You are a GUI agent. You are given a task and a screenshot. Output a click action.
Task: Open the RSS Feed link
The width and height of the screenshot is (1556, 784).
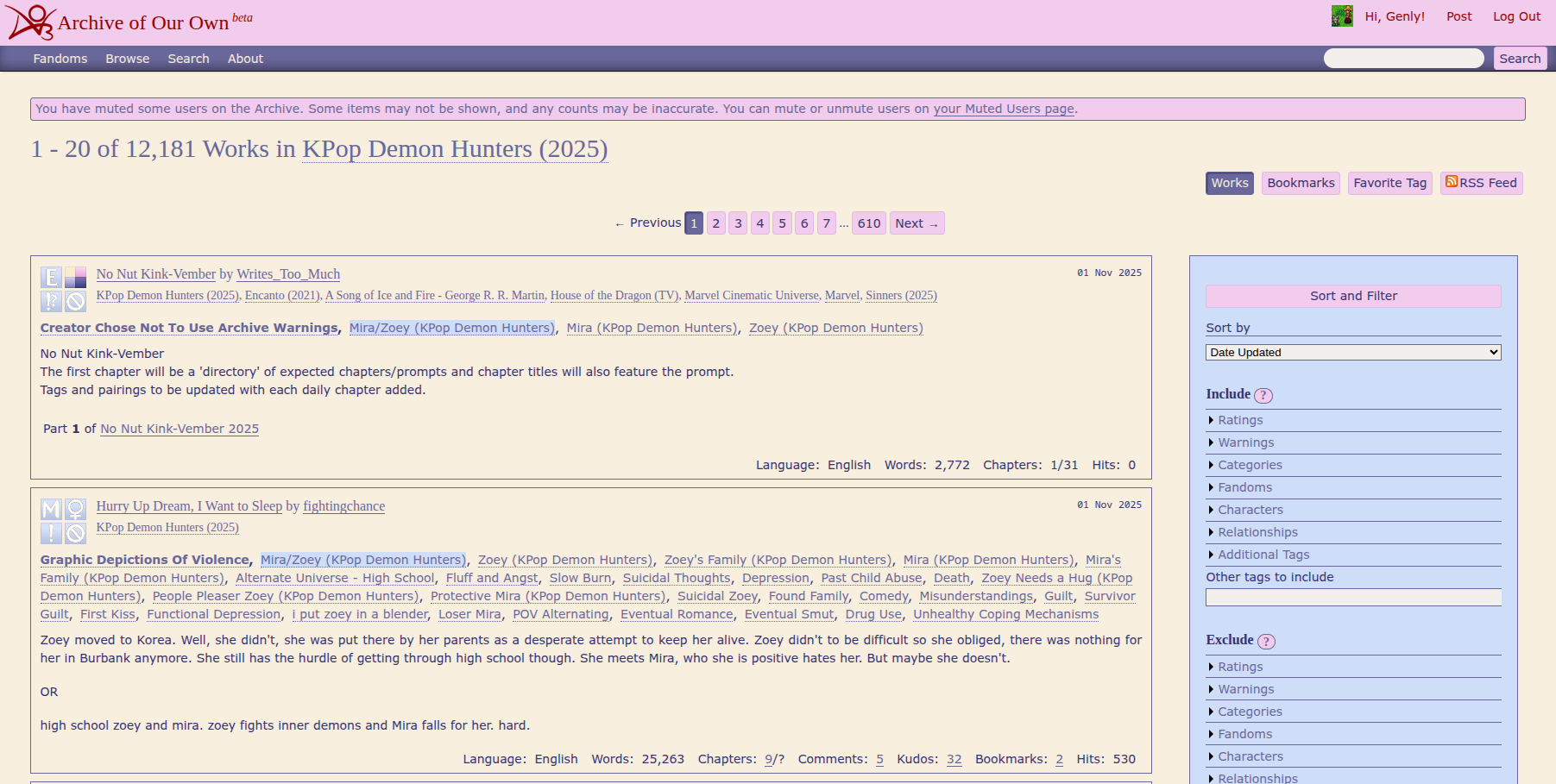[1481, 183]
